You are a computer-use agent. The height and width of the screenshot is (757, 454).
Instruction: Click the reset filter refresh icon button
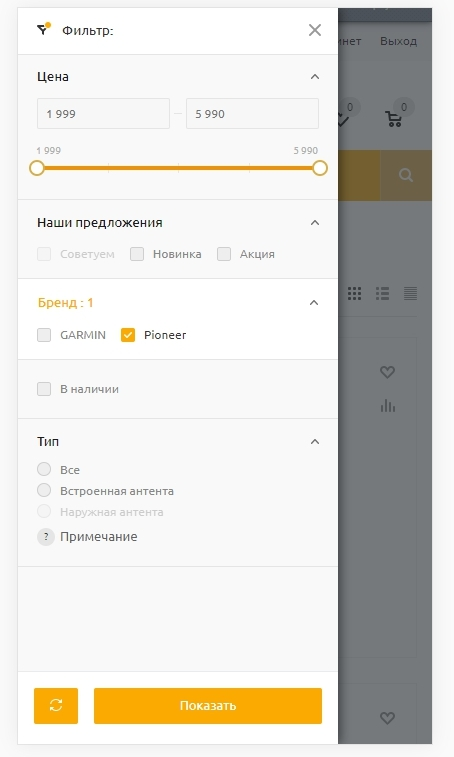pyautogui.click(x=56, y=705)
